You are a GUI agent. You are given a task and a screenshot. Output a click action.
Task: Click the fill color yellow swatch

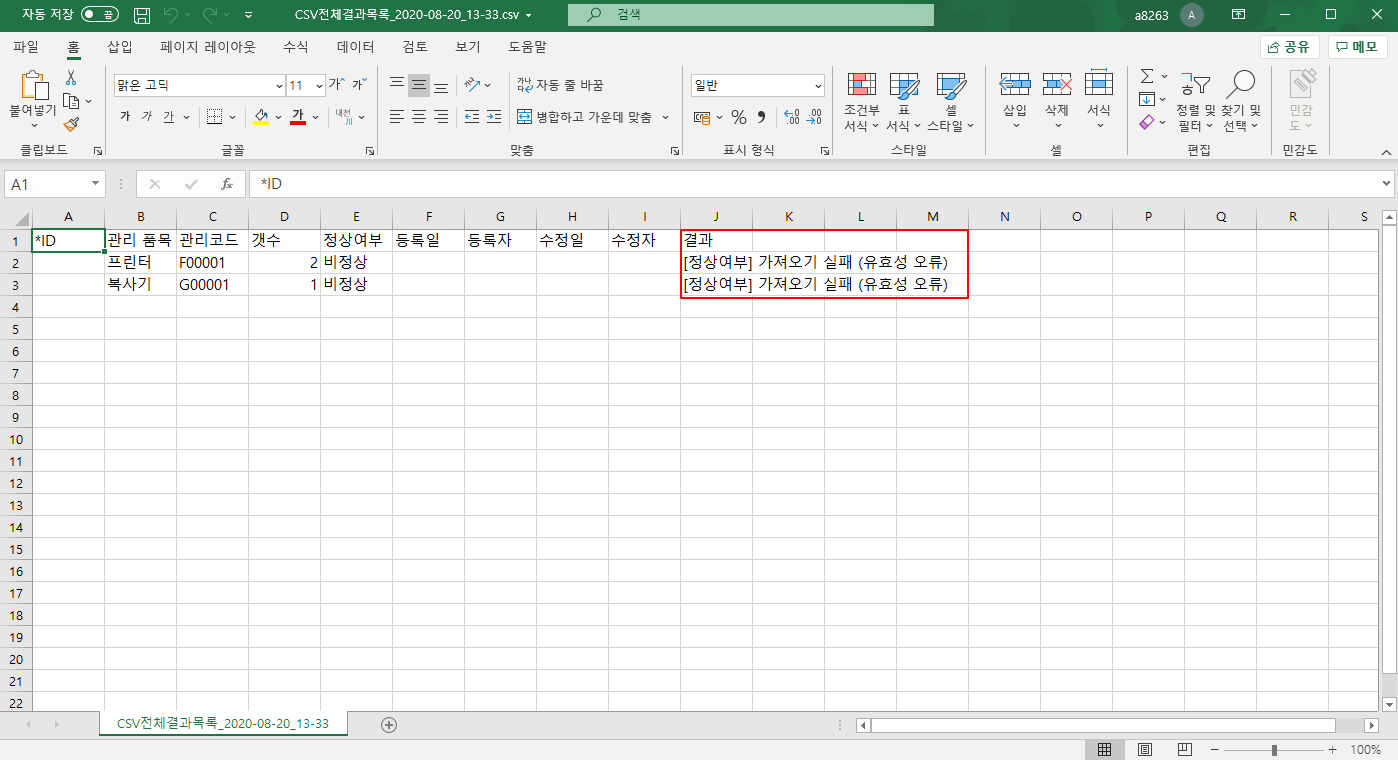tap(261, 117)
